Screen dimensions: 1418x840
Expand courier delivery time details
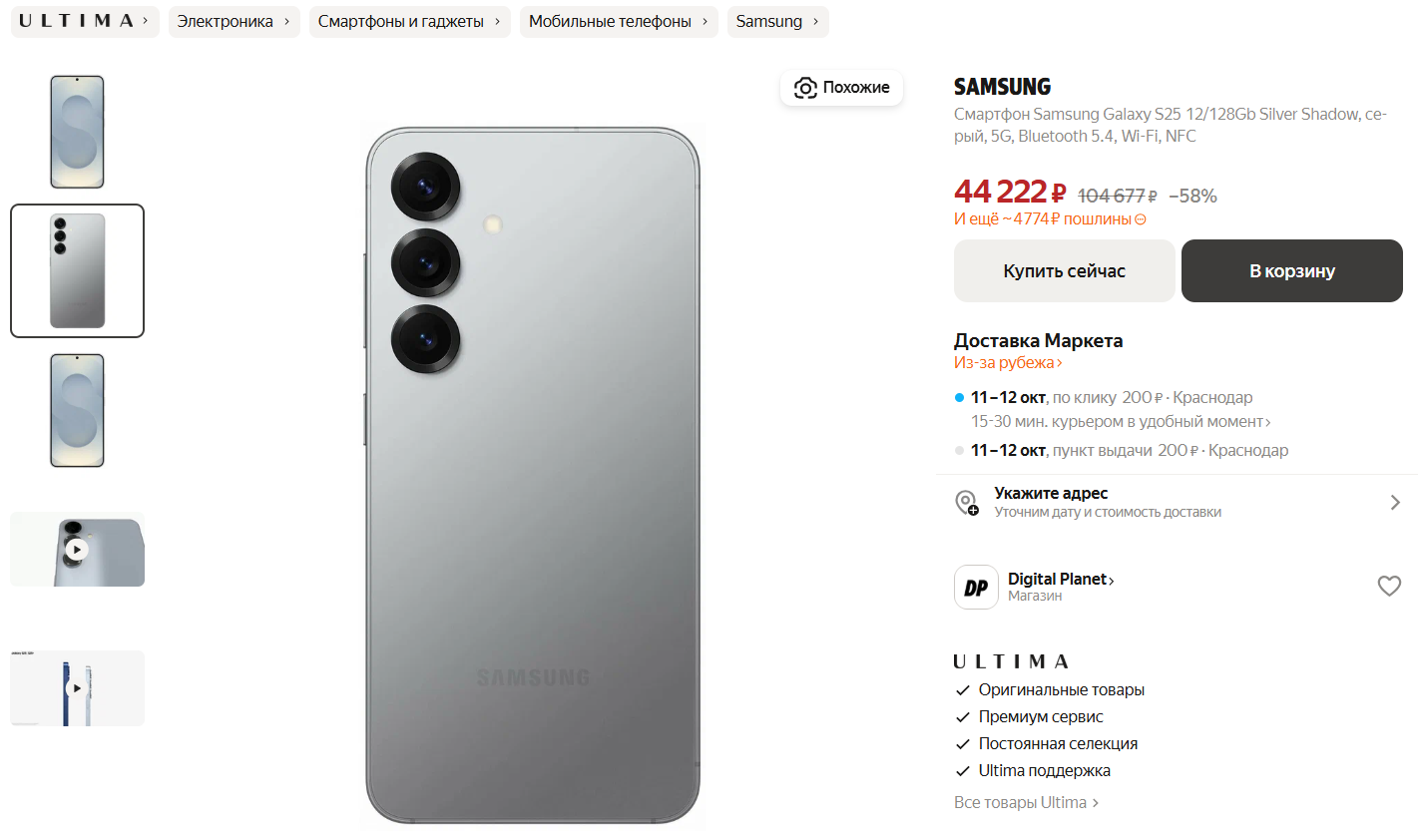pos(1121,422)
